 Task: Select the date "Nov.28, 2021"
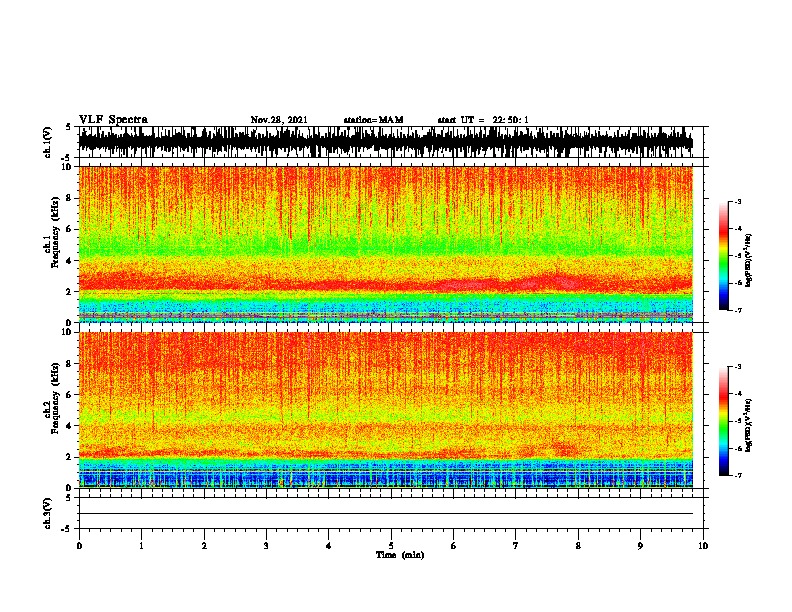pyautogui.click(x=279, y=120)
